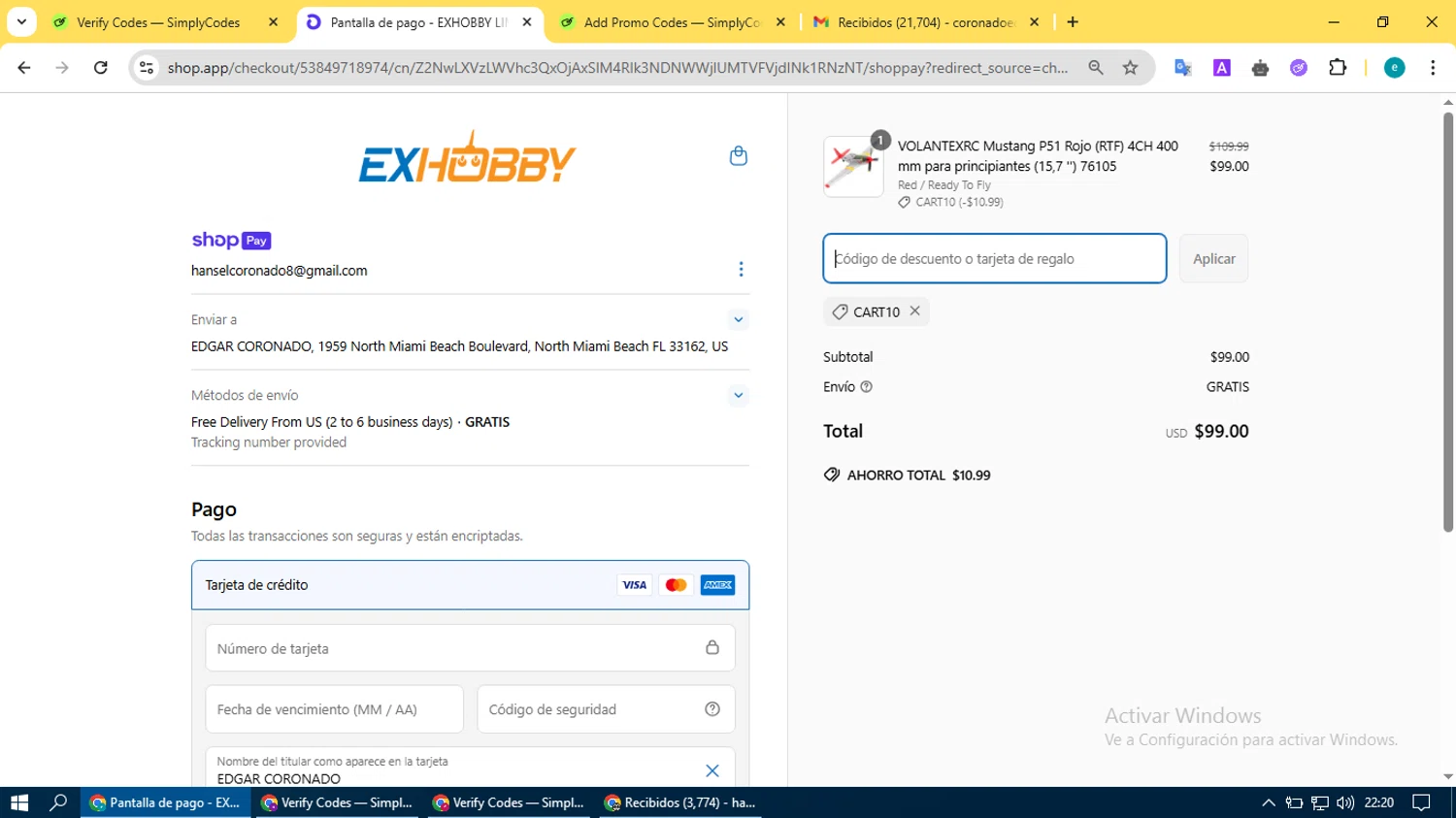The height and width of the screenshot is (818, 1456).
Task: Open the shopping bag cart icon
Action: click(739, 156)
